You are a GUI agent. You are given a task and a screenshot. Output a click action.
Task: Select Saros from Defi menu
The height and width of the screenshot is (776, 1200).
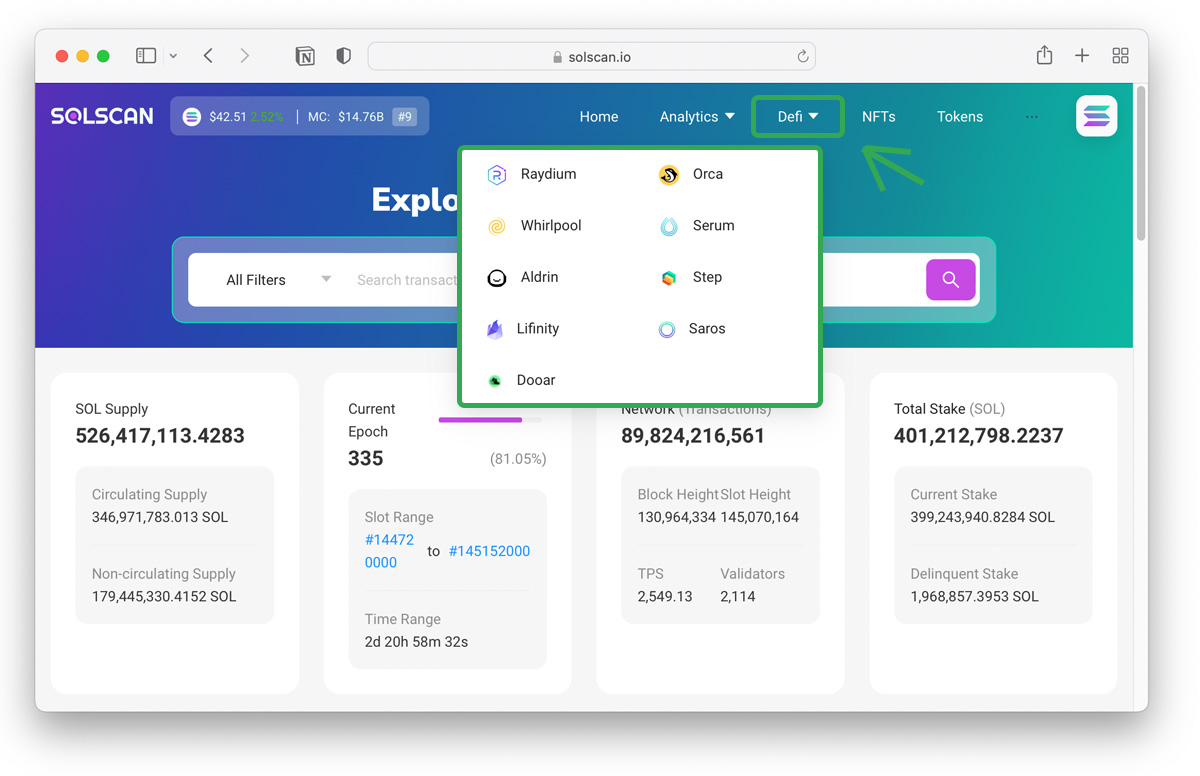click(x=707, y=329)
